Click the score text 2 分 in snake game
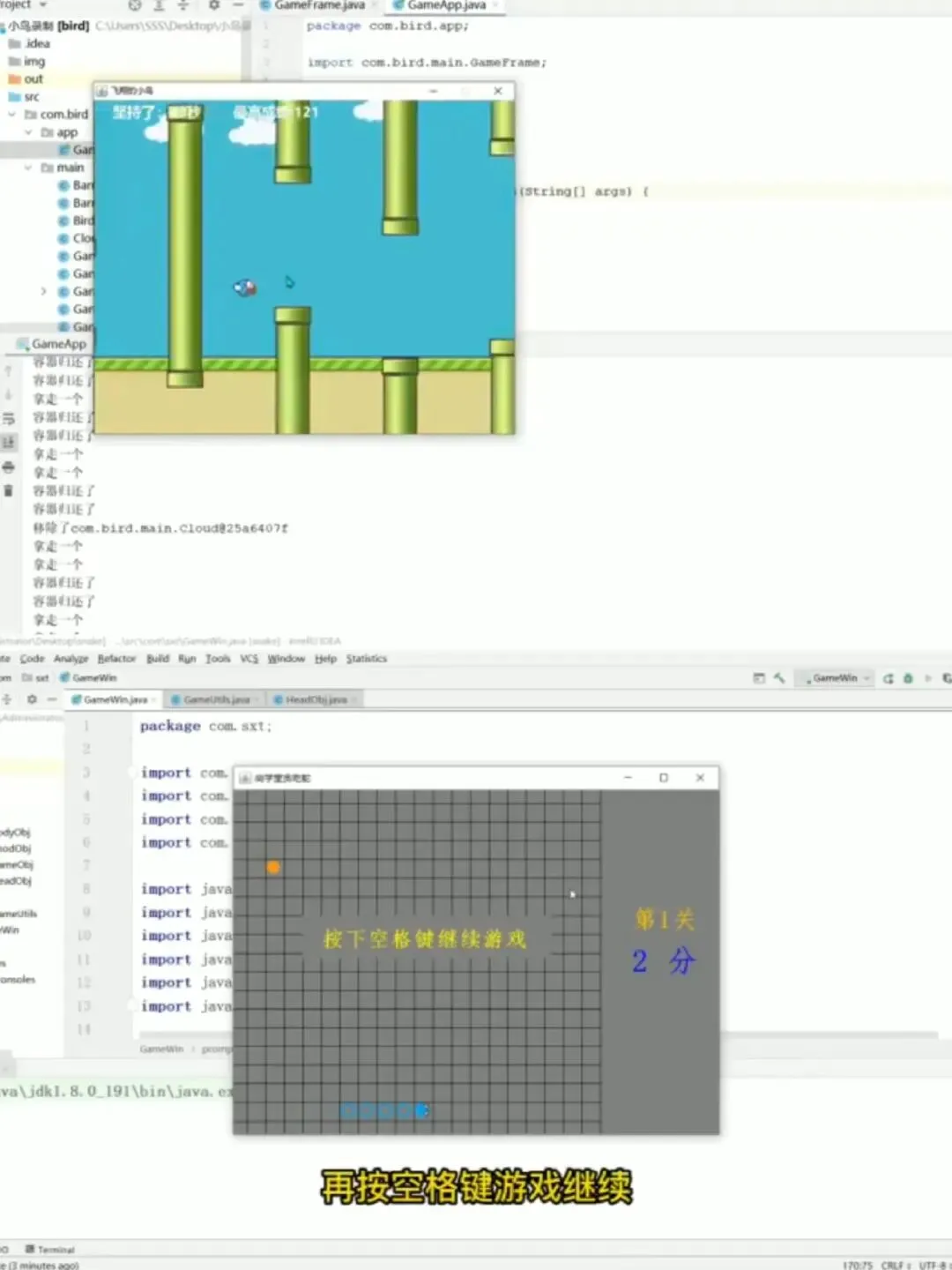Screen dimensions: 952x1270 coord(664,961)
